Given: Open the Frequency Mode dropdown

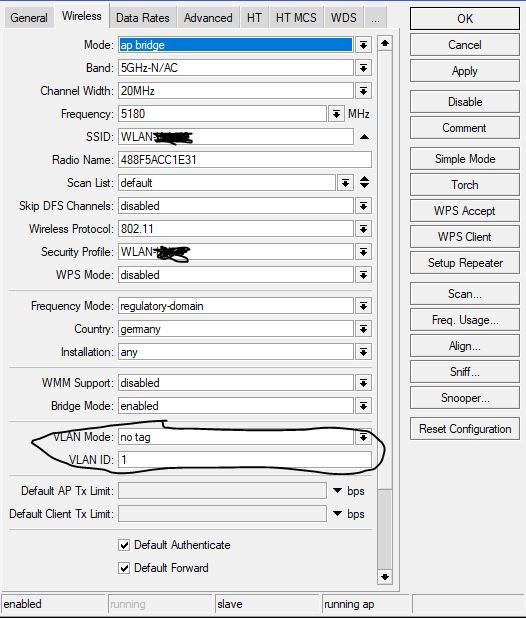Looking at the screenshot, I should (363, 306).
